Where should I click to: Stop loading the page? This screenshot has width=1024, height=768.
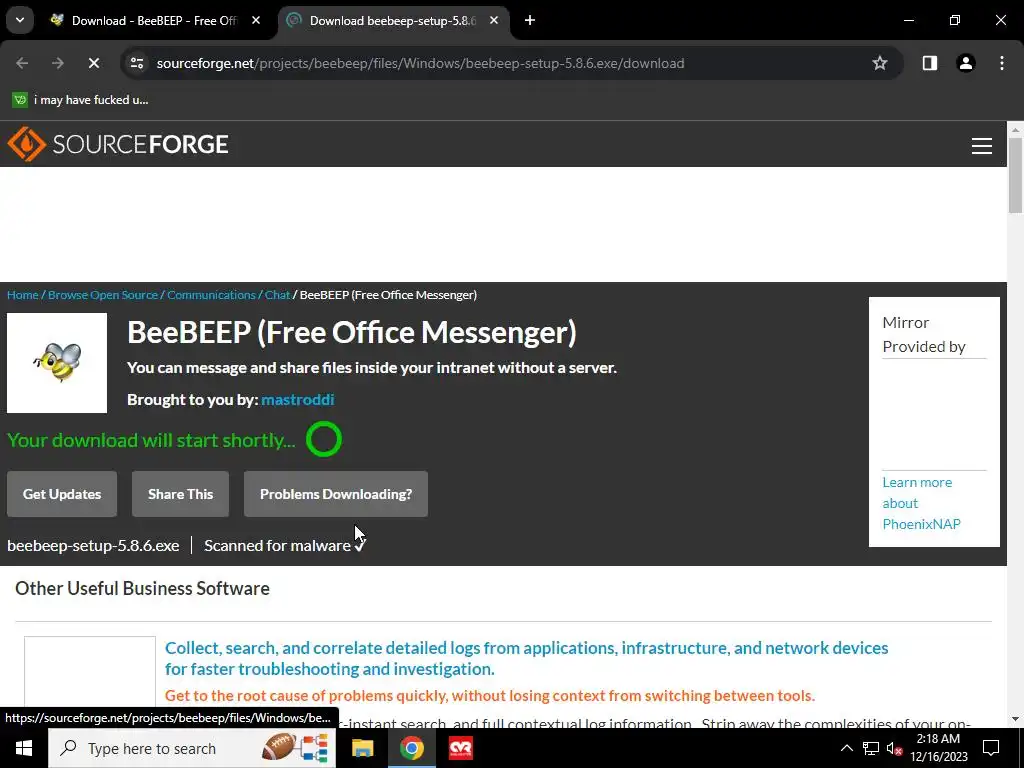click(94, 63)
